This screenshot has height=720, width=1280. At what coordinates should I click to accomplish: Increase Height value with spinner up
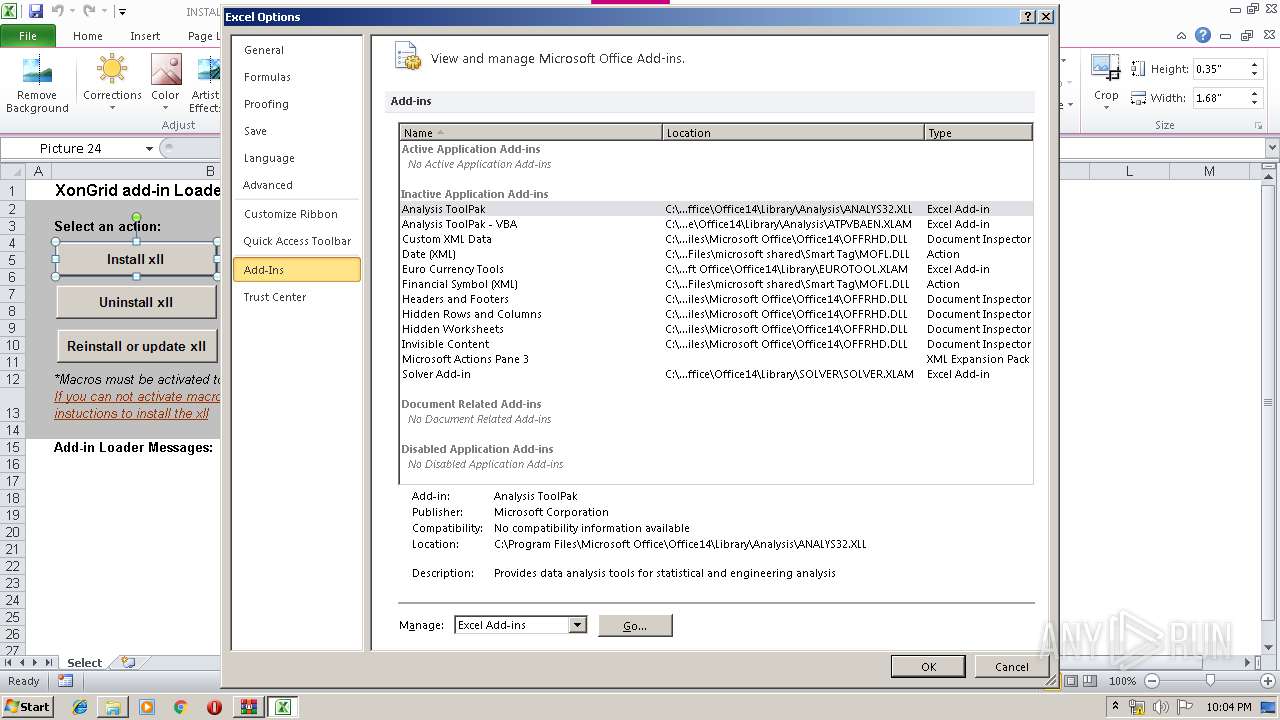click(1254, 64)
